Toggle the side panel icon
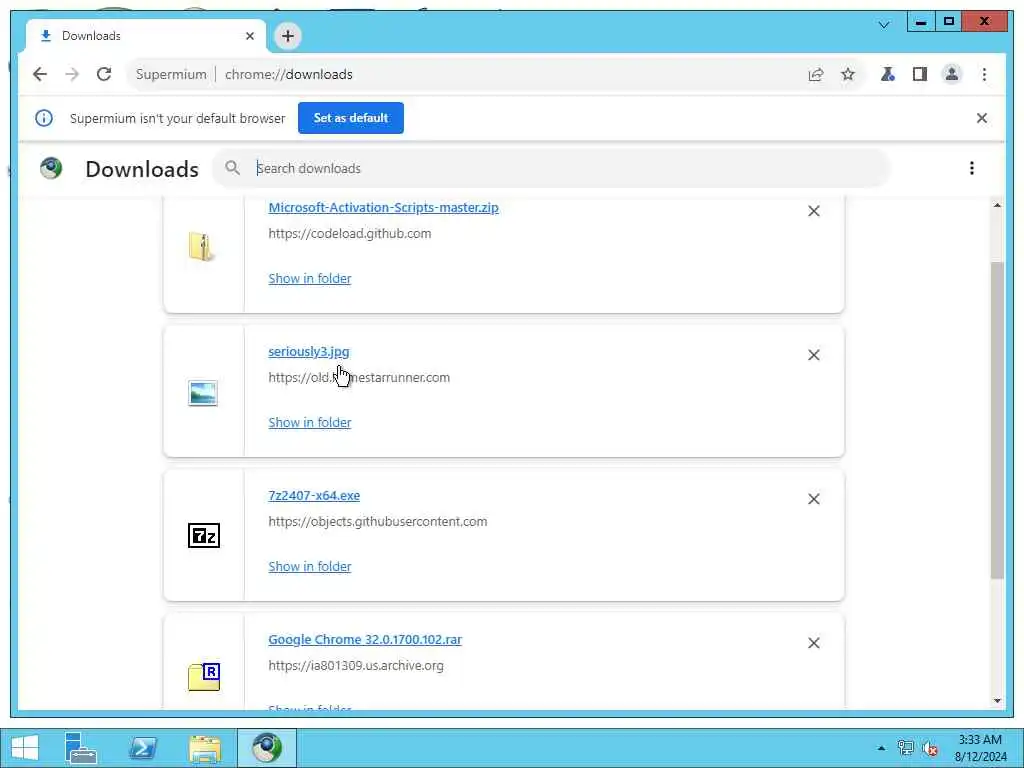The width and height of the screenshot is (1024, 768). (x=920, y=74)
